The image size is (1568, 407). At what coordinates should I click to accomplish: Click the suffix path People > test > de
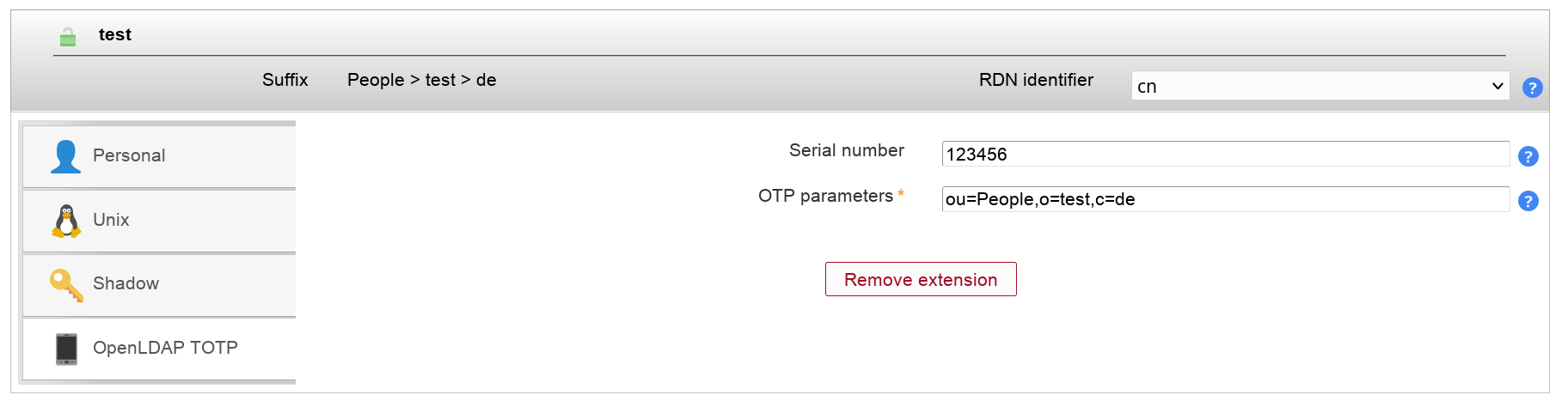tap(421, 80)
